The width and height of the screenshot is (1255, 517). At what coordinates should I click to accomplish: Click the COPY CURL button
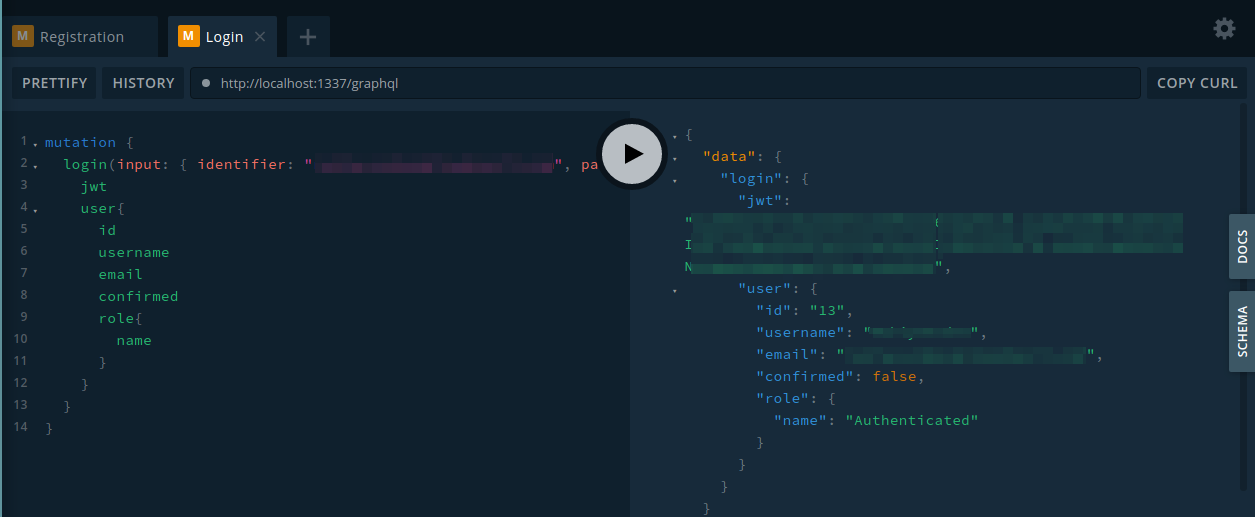[1197, 83]
